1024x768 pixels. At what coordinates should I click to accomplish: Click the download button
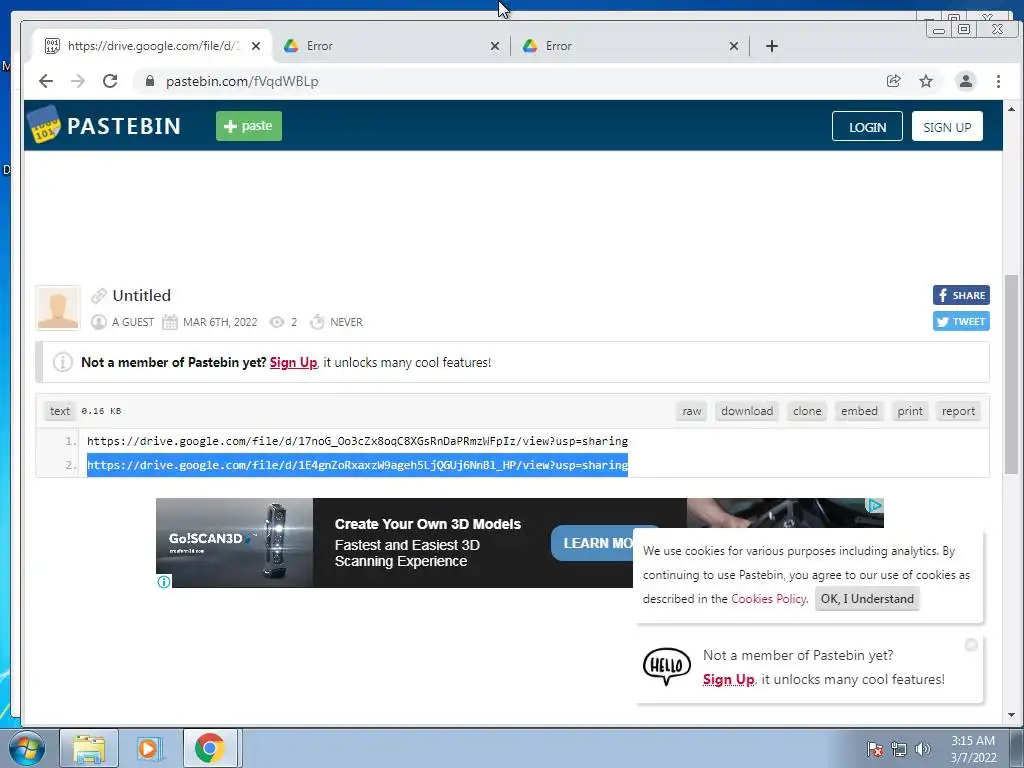tap(747, 411)
